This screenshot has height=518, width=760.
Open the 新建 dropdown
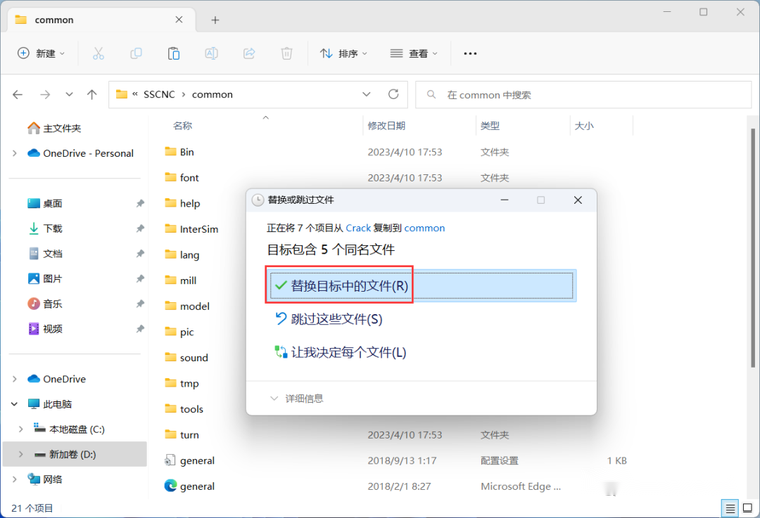41,53
